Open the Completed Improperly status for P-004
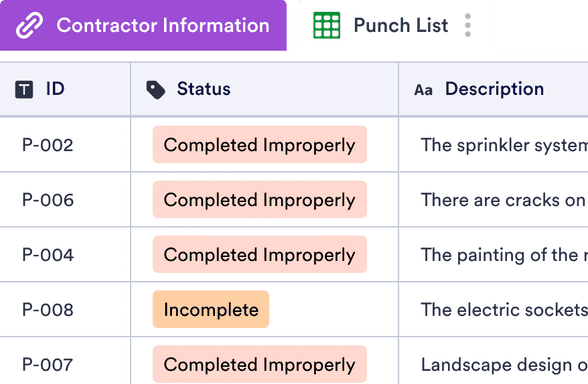Image resolution: width=588 pixels, height=384 pixels. tap(260, 255)
